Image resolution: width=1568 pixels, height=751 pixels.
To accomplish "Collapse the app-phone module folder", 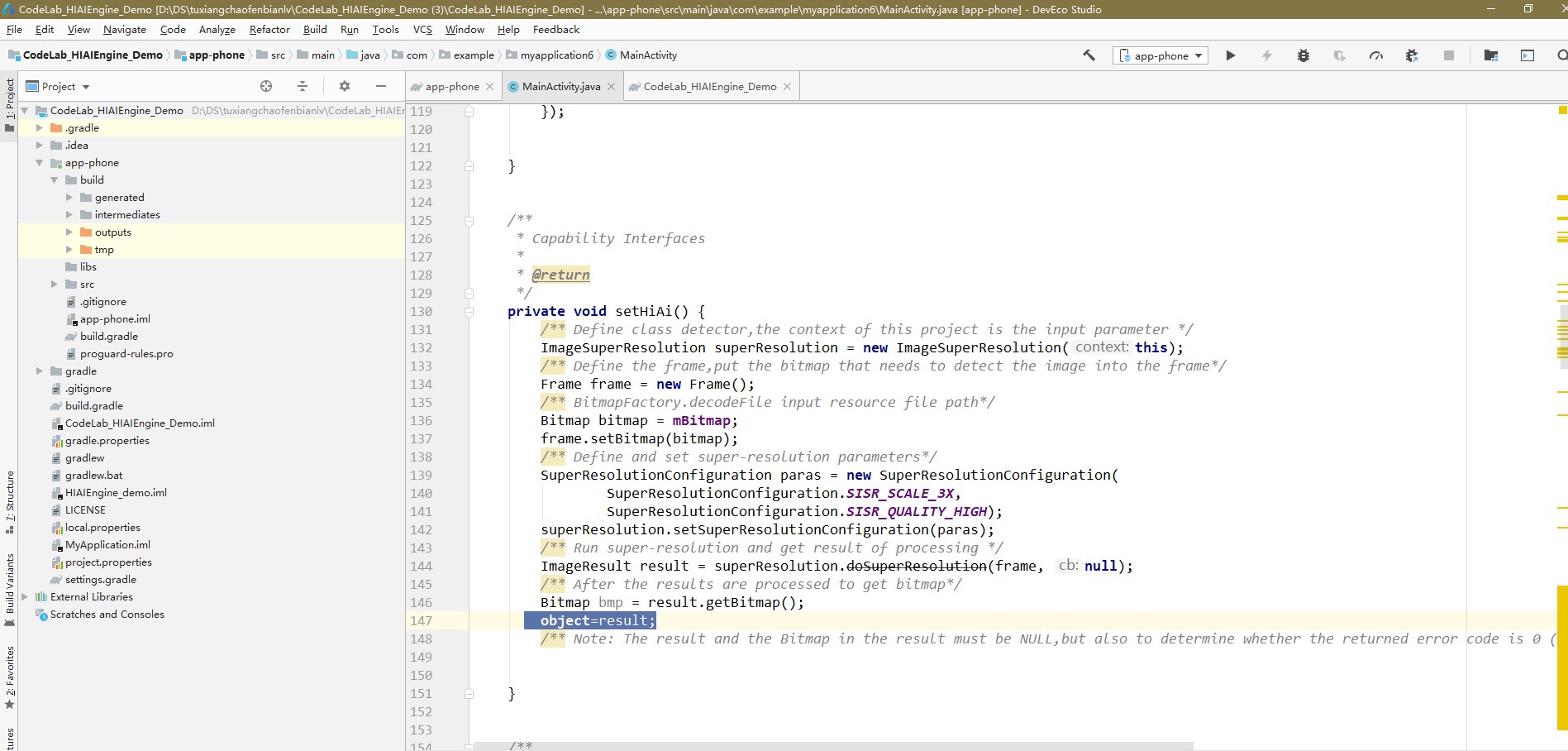I will 39,162.
